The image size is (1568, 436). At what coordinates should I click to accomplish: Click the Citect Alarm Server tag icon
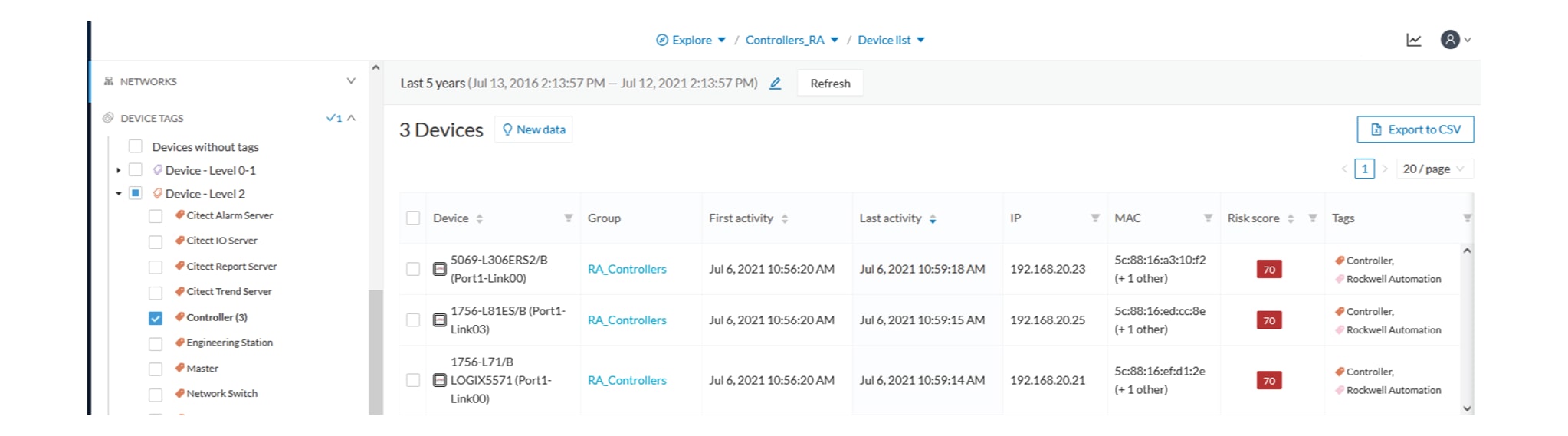click(x=179, y=215)
